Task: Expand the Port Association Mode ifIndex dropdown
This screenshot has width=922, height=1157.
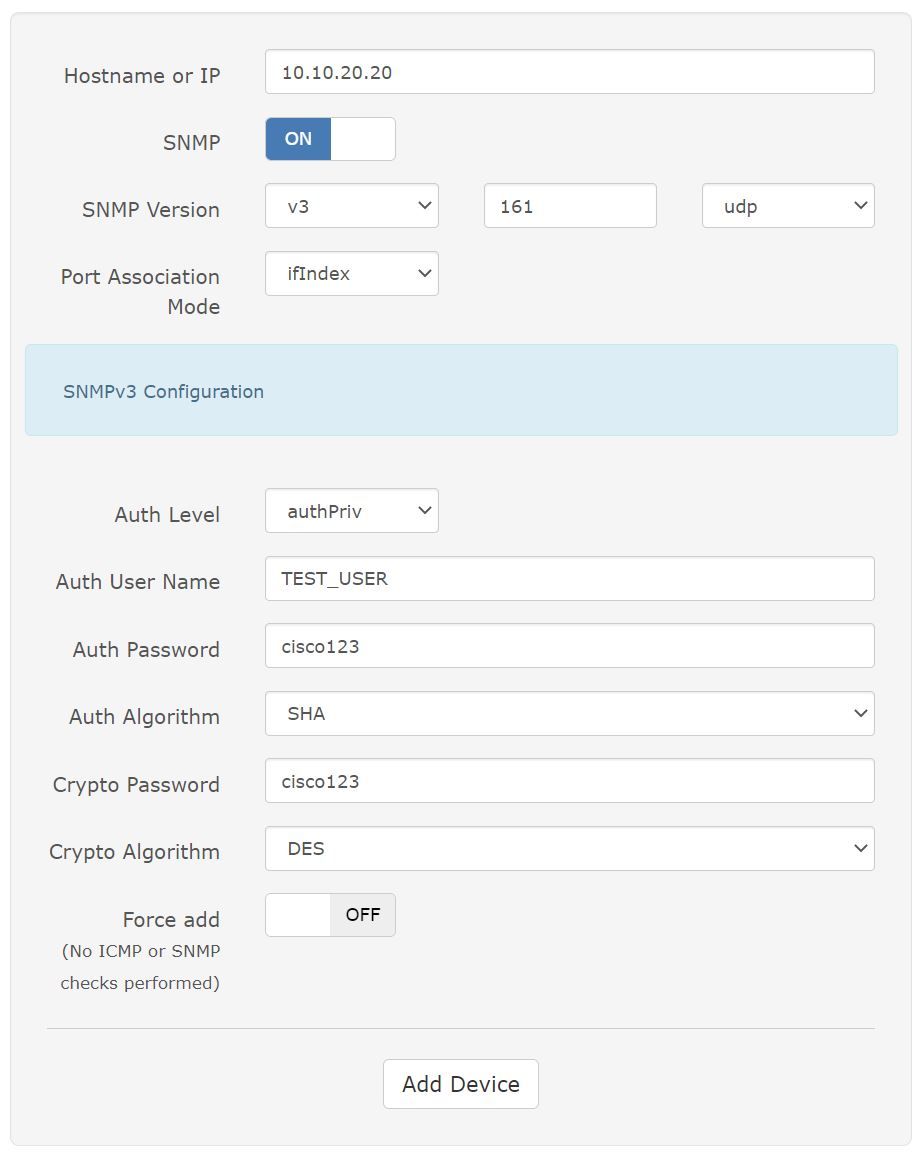Action: [x=352, y=274]
